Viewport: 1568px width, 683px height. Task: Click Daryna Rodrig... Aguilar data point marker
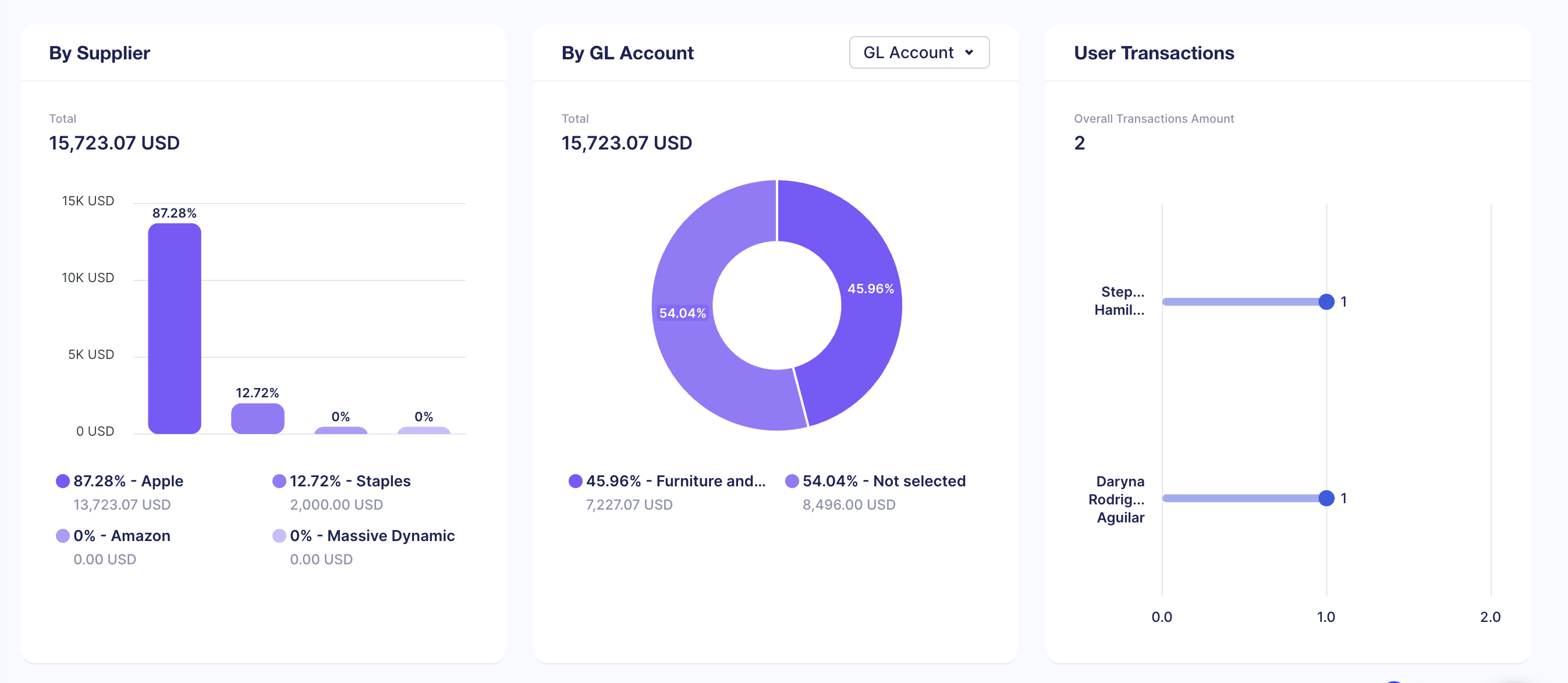tap(1326, 498)
